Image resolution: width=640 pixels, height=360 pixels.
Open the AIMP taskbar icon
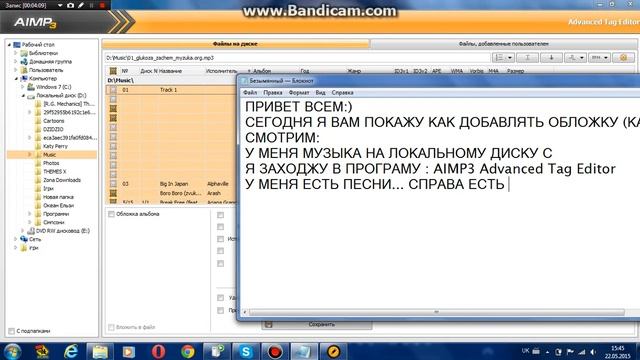[x=333, y=351]
